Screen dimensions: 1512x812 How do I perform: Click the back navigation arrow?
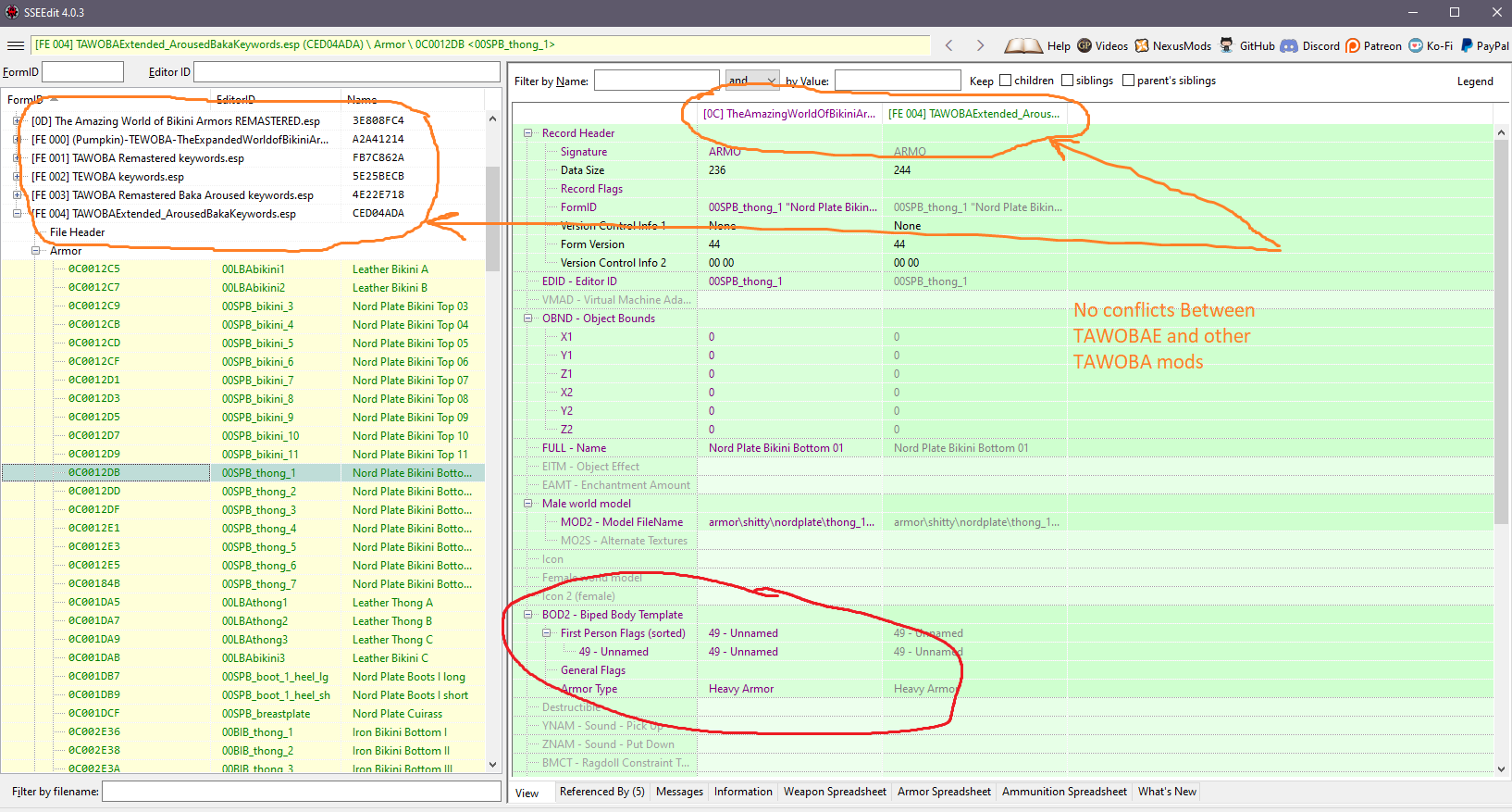pyautogui.click(x=949, y=45)
